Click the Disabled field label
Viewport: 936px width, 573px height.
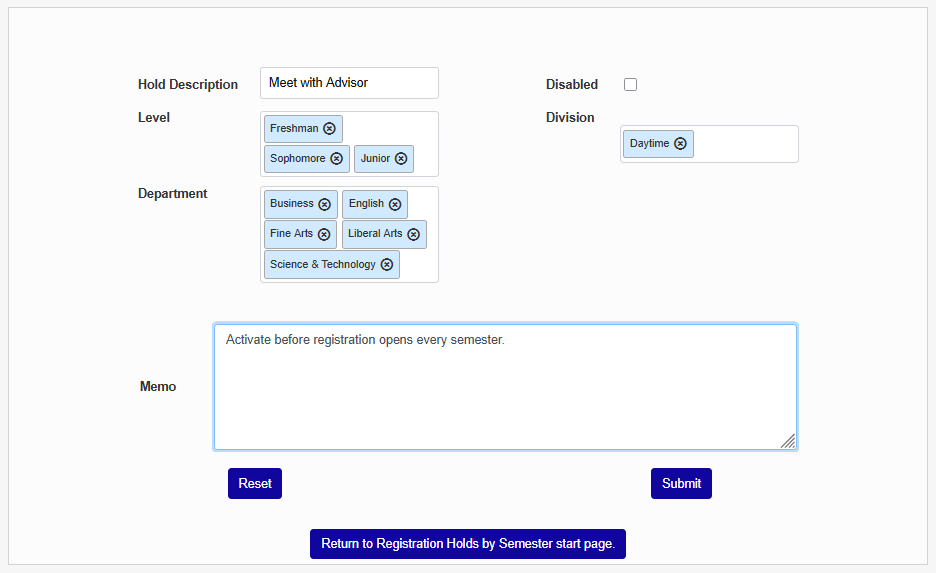572,85
